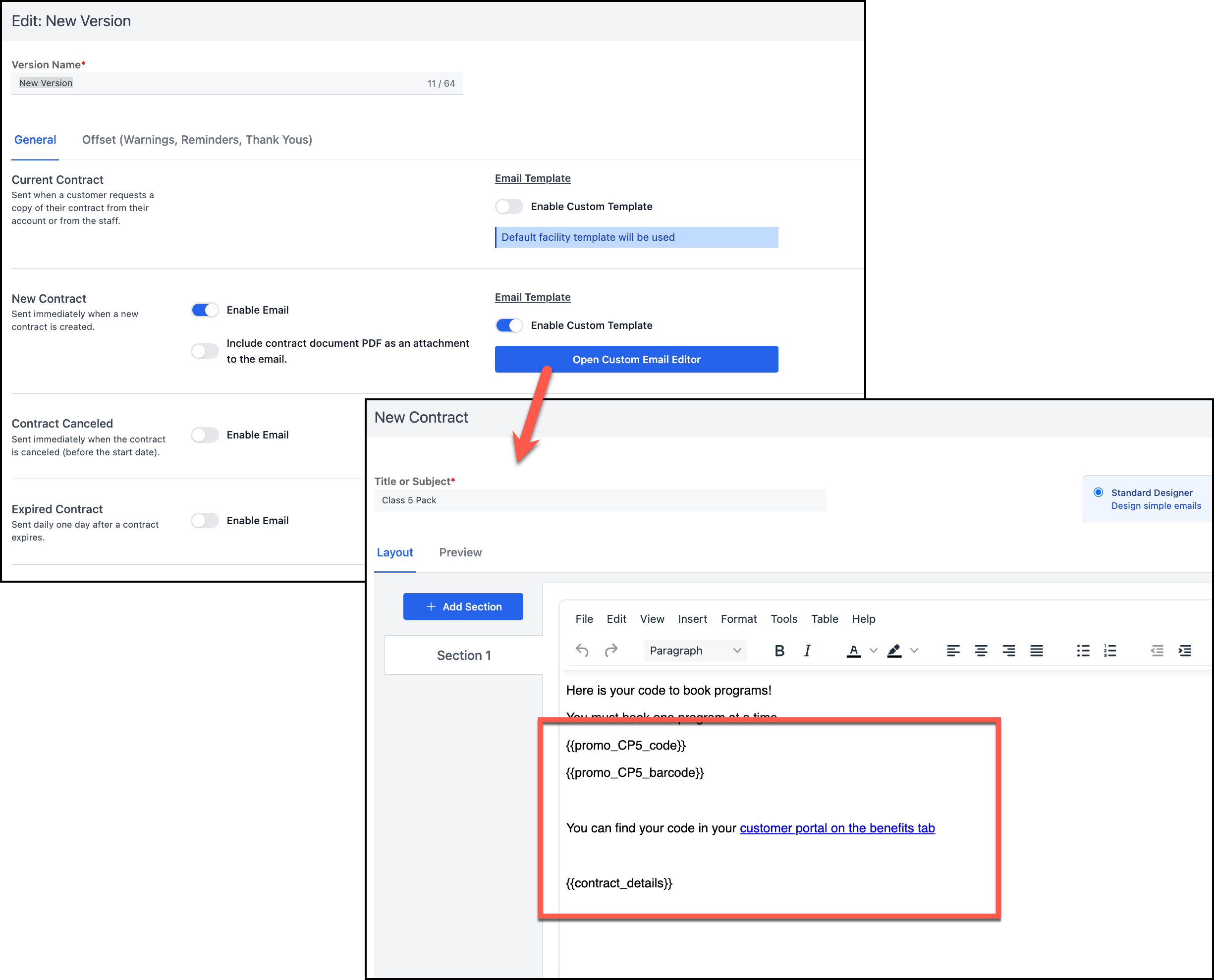Expand text color dropdown arrow

coord(874,651)
